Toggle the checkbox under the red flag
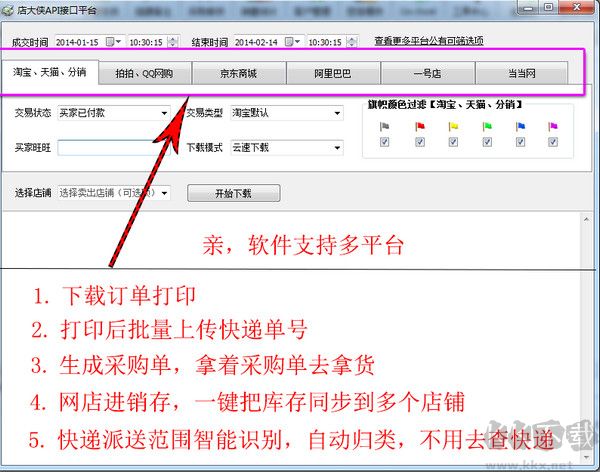This screenshot has width=600, height=472. click(419, 143)
